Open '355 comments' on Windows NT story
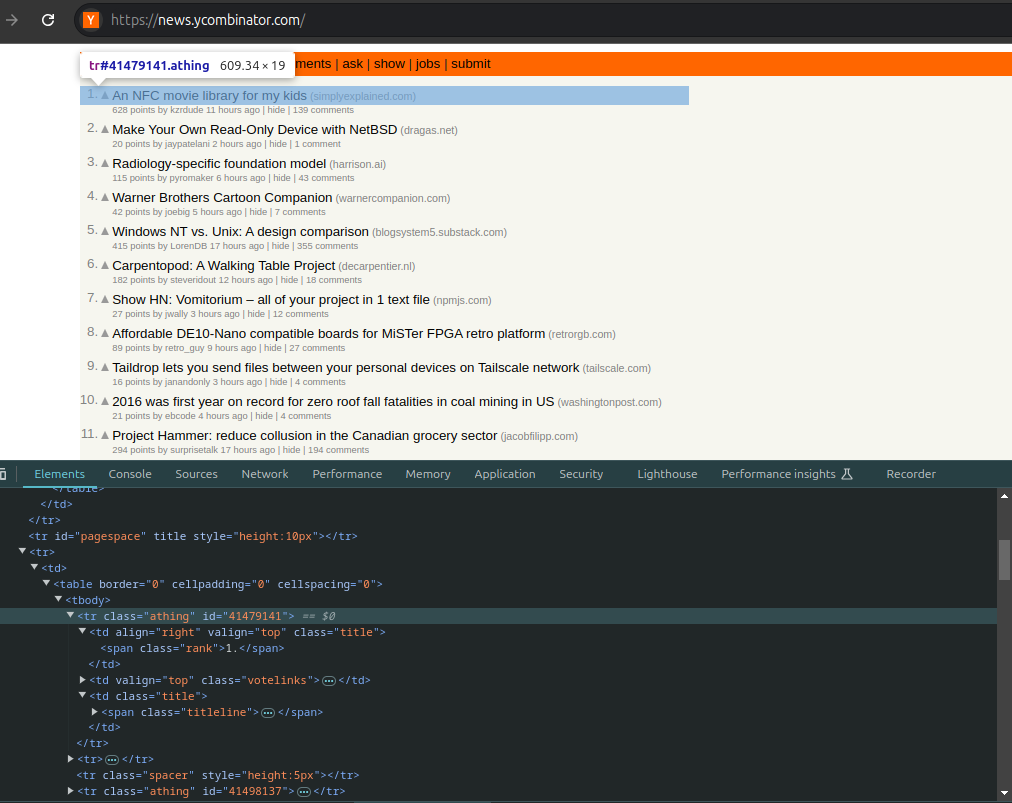Viewport: 1012px width, 803px height. pos(327,246)
